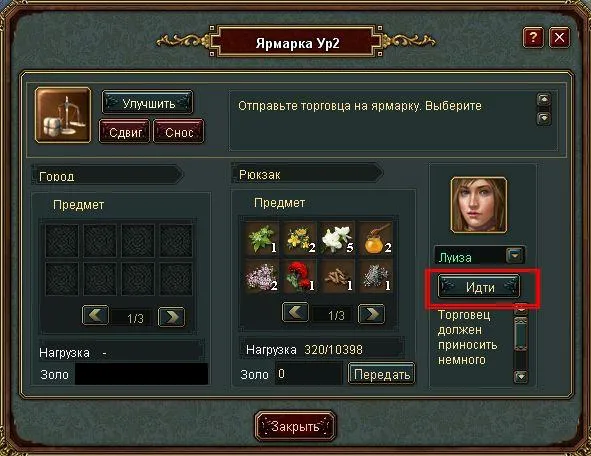Open the question mark help button

click(533, 37)
